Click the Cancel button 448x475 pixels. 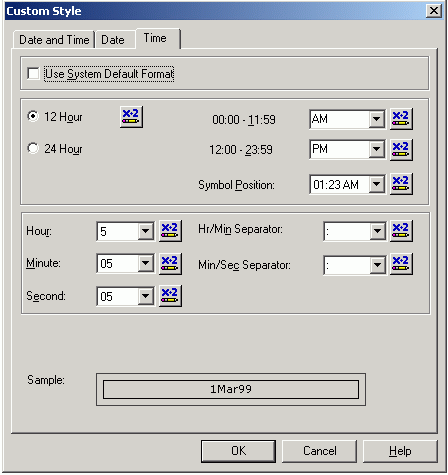pyautogui.click(x=320, y=451)
